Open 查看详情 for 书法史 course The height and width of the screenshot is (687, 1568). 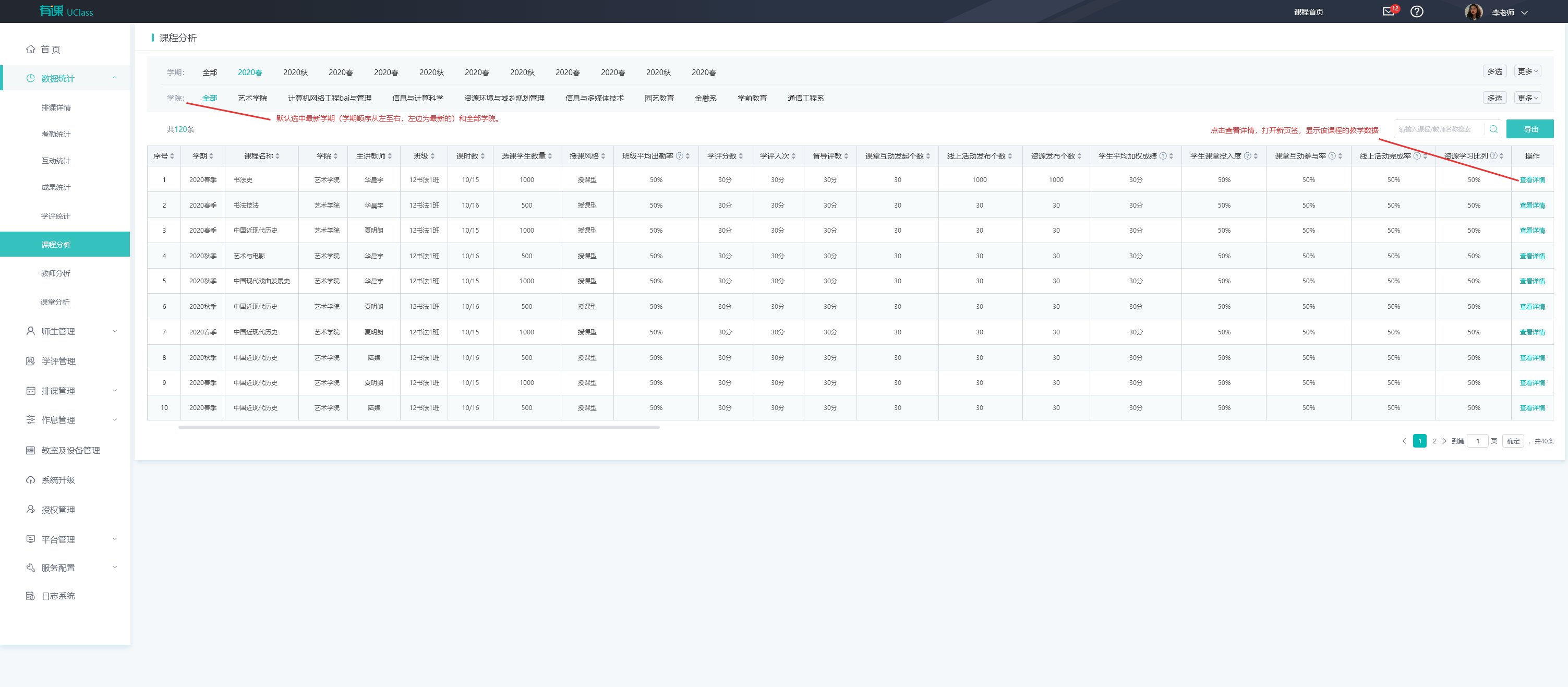(x=1531, y=180)
